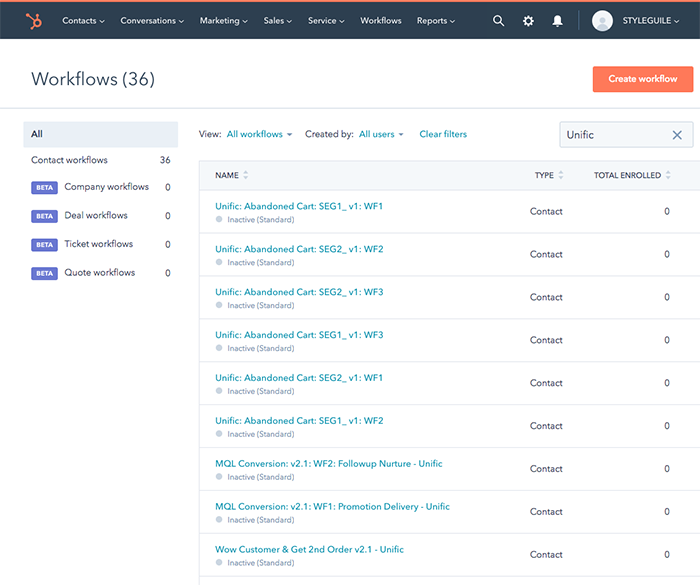The width and height of the screenshot is (700, 585).
Task: Click Inactive (Standard) under SEG2_ v1: WF3
Action: [x=261, y=305]
